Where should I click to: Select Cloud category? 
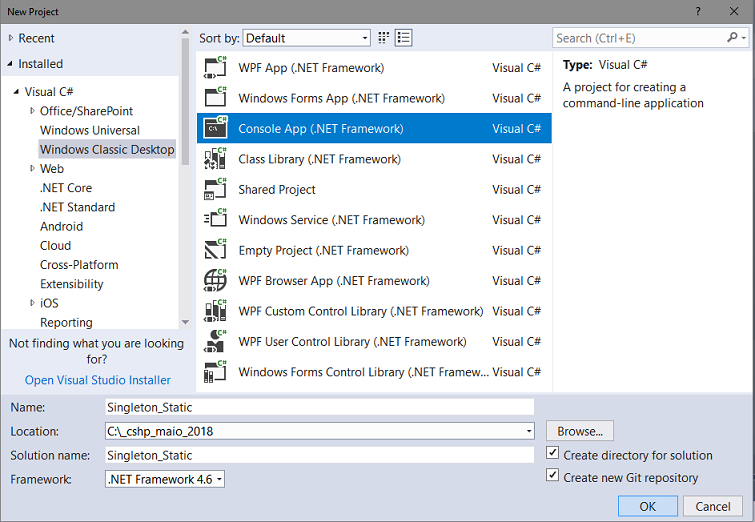click(55, 246)
